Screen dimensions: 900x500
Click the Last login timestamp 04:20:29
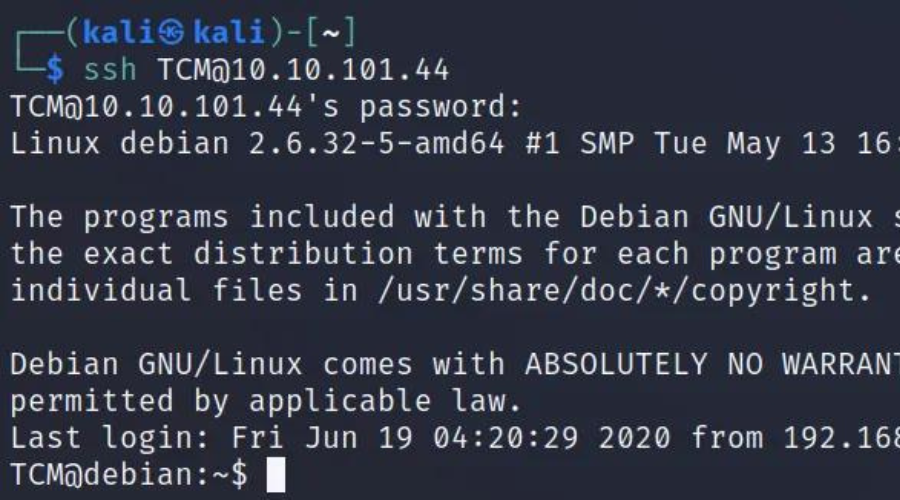pyautogui.click(x=506, y=438)
